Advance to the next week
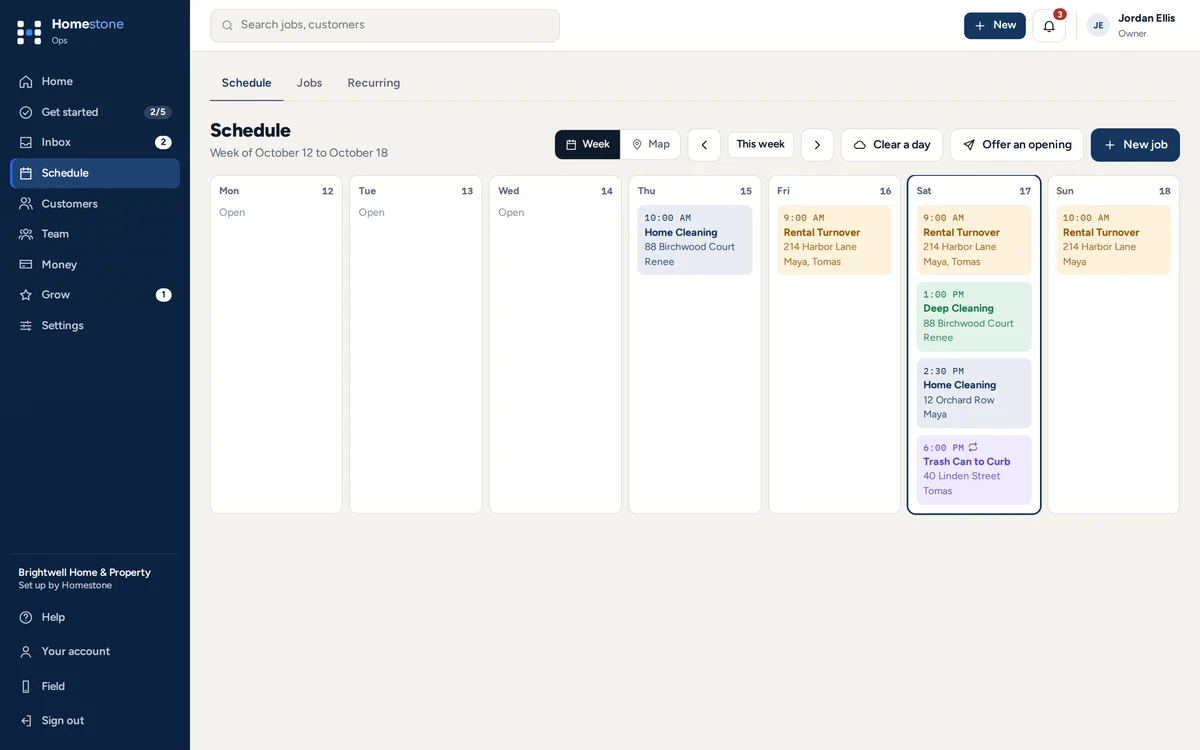Image resolution: width=1200 pixels, height=750 pixels. pyautogui.click(x=817, y=145)
